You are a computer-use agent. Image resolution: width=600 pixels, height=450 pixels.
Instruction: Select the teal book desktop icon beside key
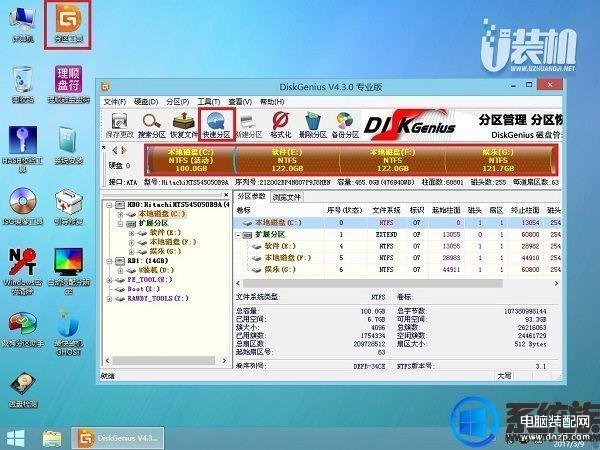tap(68, 145)
